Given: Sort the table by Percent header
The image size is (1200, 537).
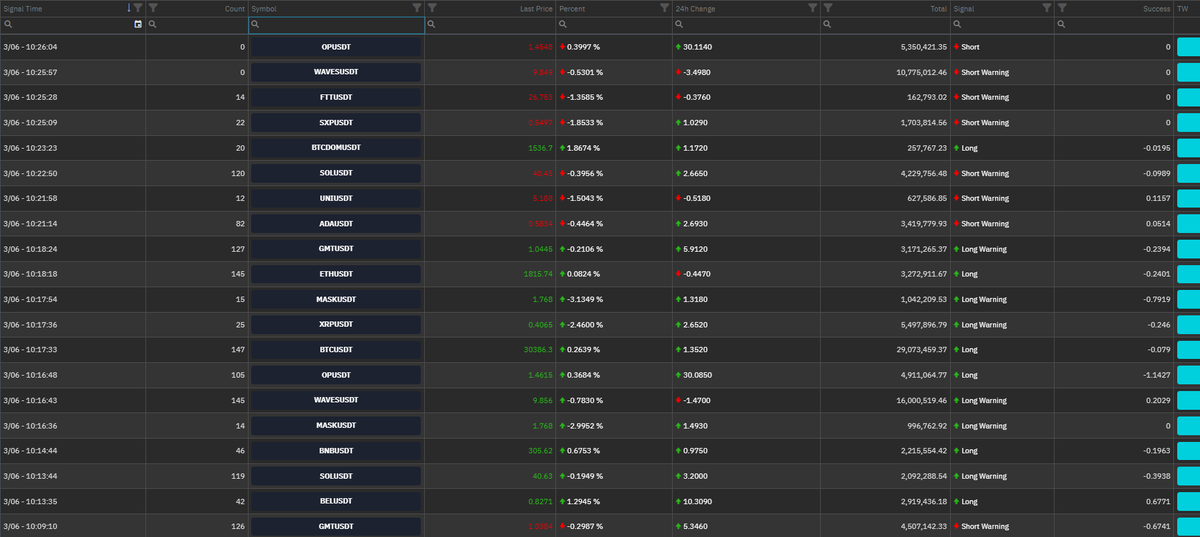Looking at the screenshot, I should (572, 8).
